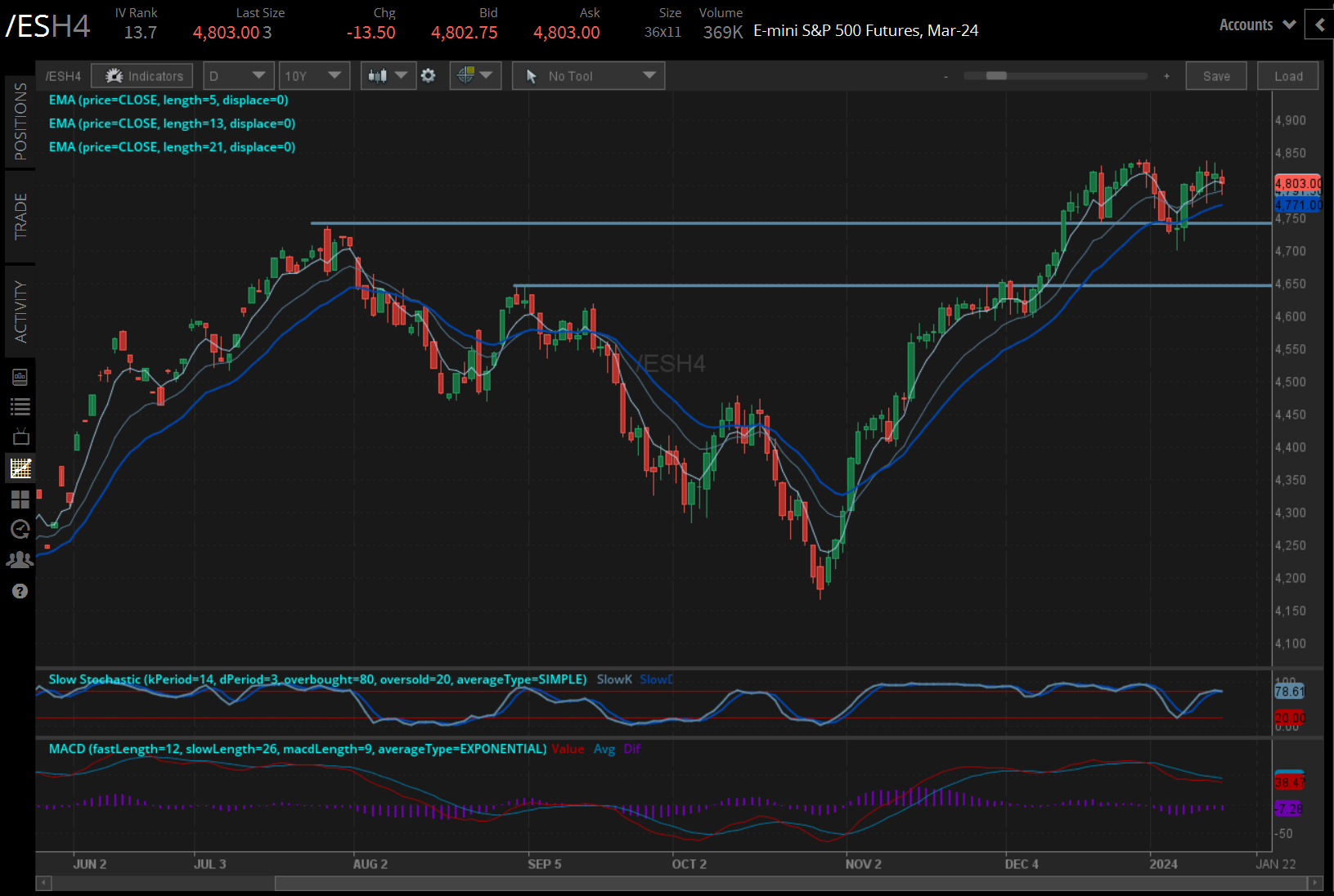The width and height of the screenshot is (1334, 896).
Task: Click the Save button
Action: pyautogui.click(x=1215, y=76)
